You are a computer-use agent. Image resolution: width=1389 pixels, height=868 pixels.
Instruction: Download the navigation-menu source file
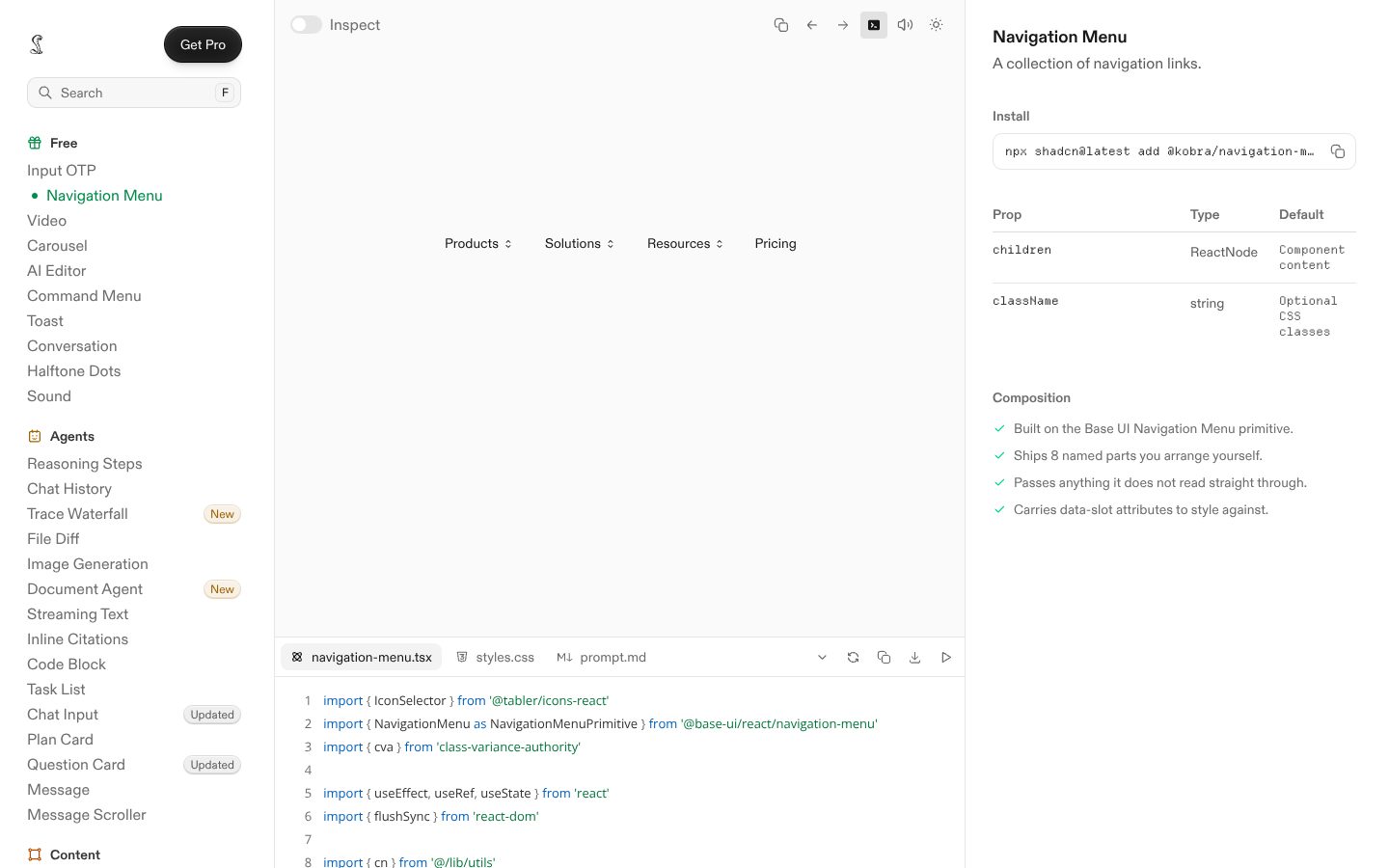pyautogui.click(x=914, y=658)
